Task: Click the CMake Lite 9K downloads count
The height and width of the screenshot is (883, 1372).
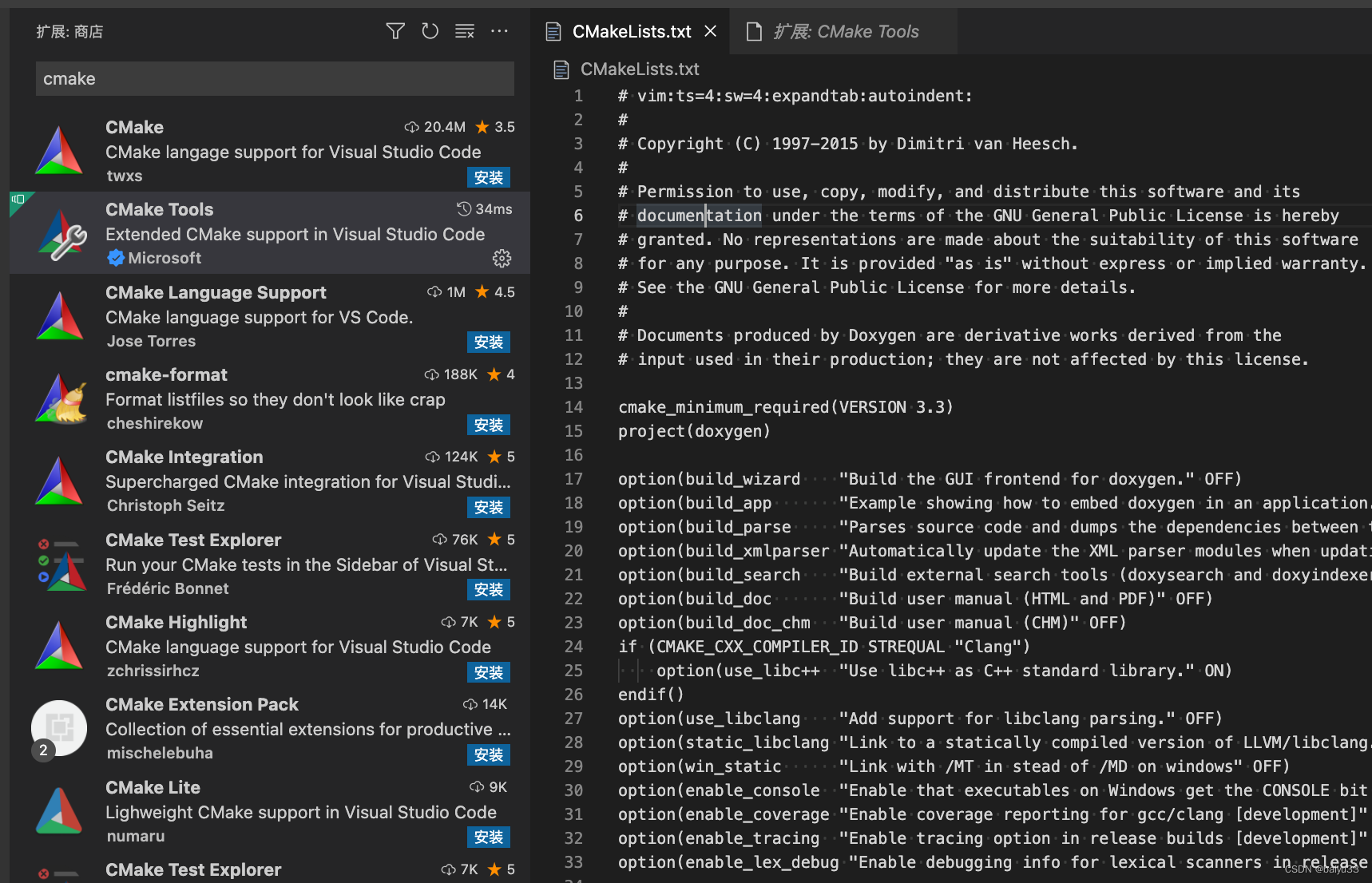Action: (x=489, y=787)
